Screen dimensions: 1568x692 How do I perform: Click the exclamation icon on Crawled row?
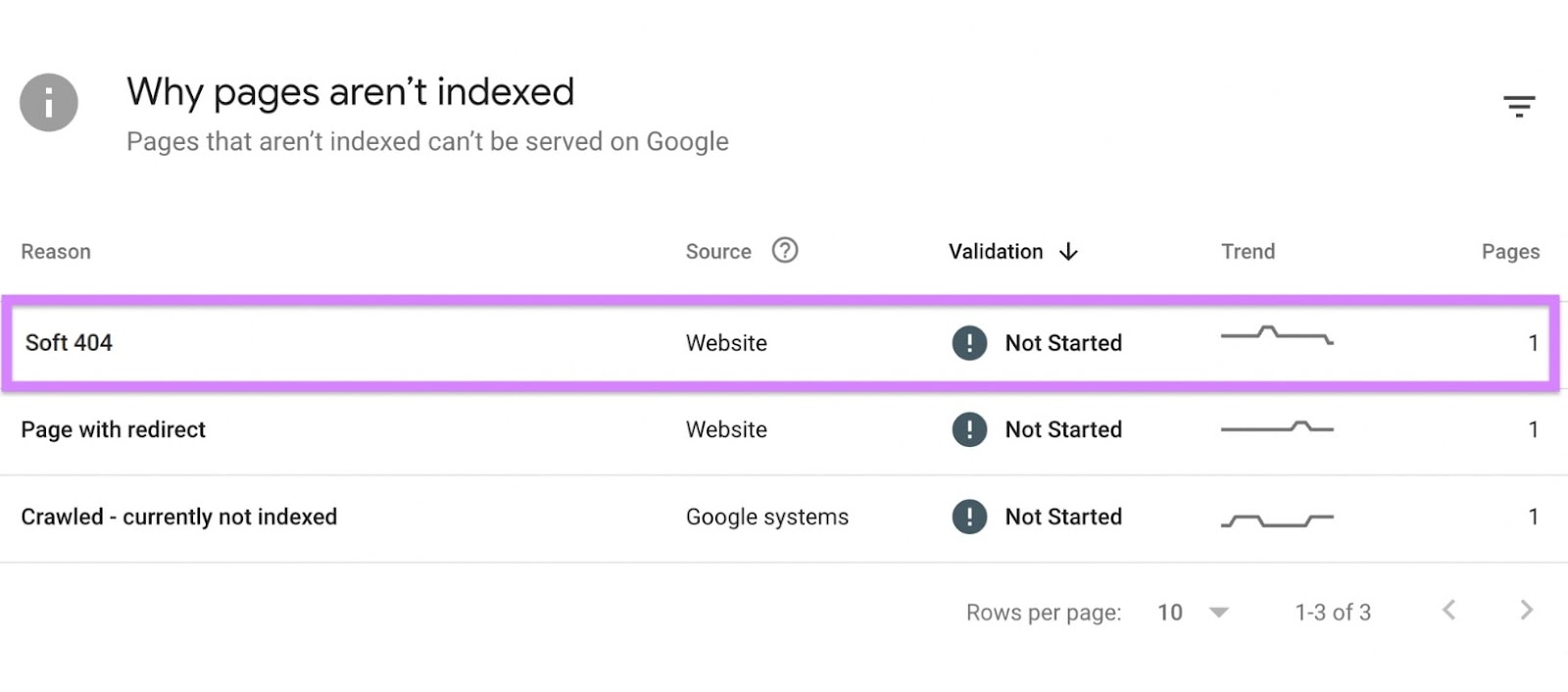click(968, 517)
